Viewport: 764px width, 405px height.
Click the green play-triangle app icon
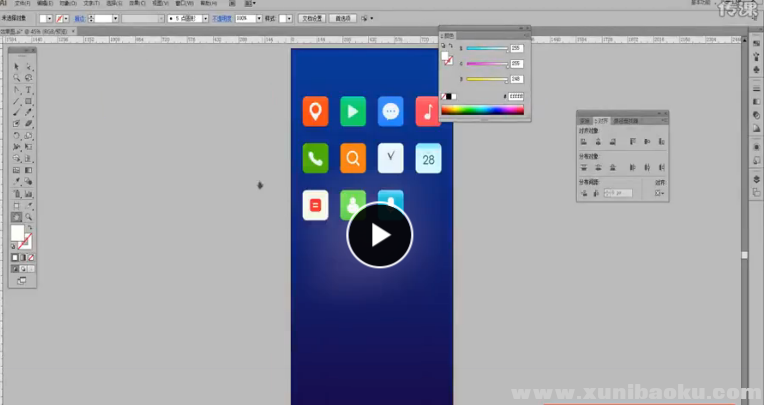tap(353, 111)
